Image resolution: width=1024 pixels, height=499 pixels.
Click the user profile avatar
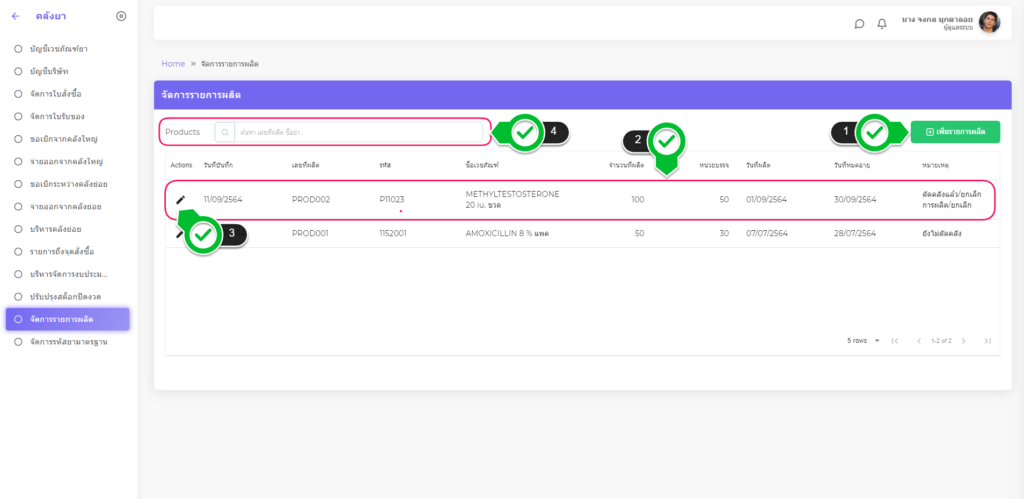tap(988, 22)
